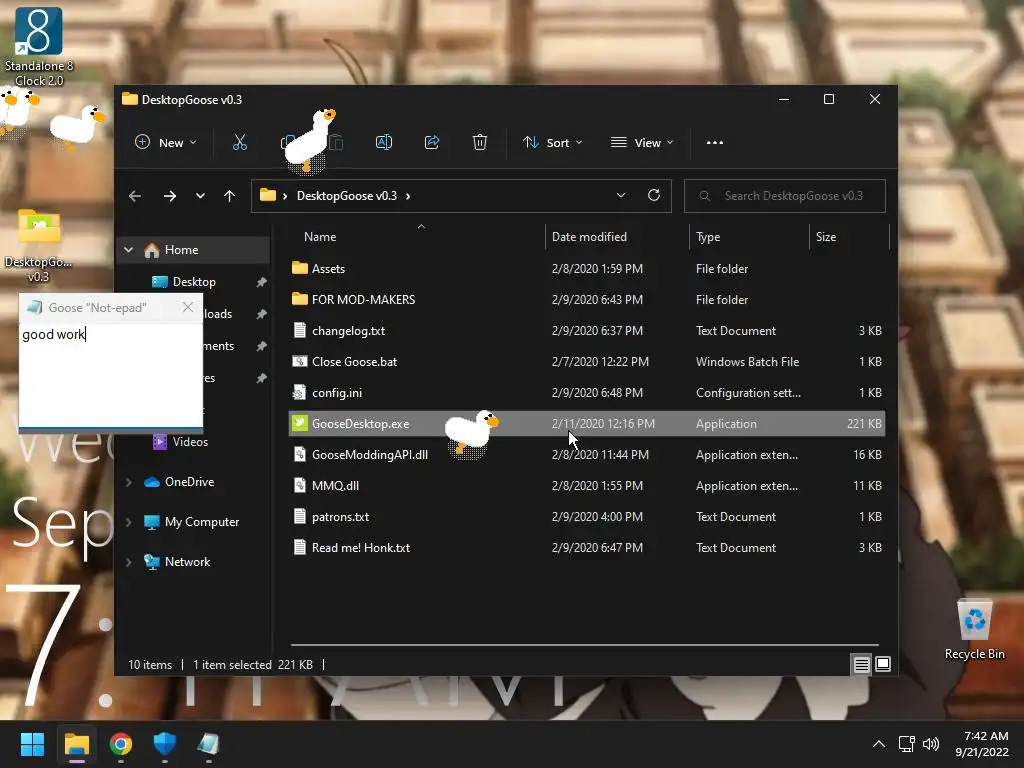This screenshot has width=1024, height=768.
Task: Open the View dropdown
Action: click(x=642, y=142)
